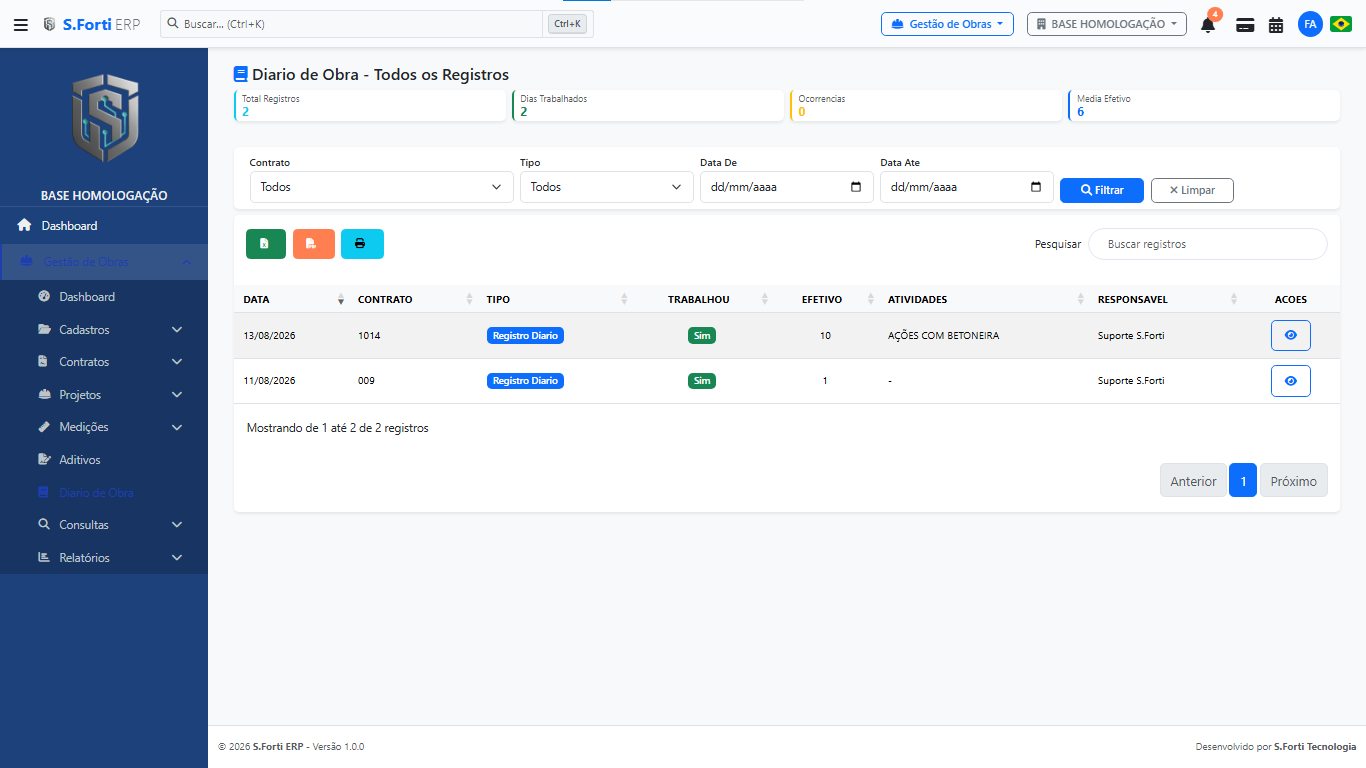Screen dimensions: 1366x768
Task: Print the records table
Action: click(x=362, y=244)
